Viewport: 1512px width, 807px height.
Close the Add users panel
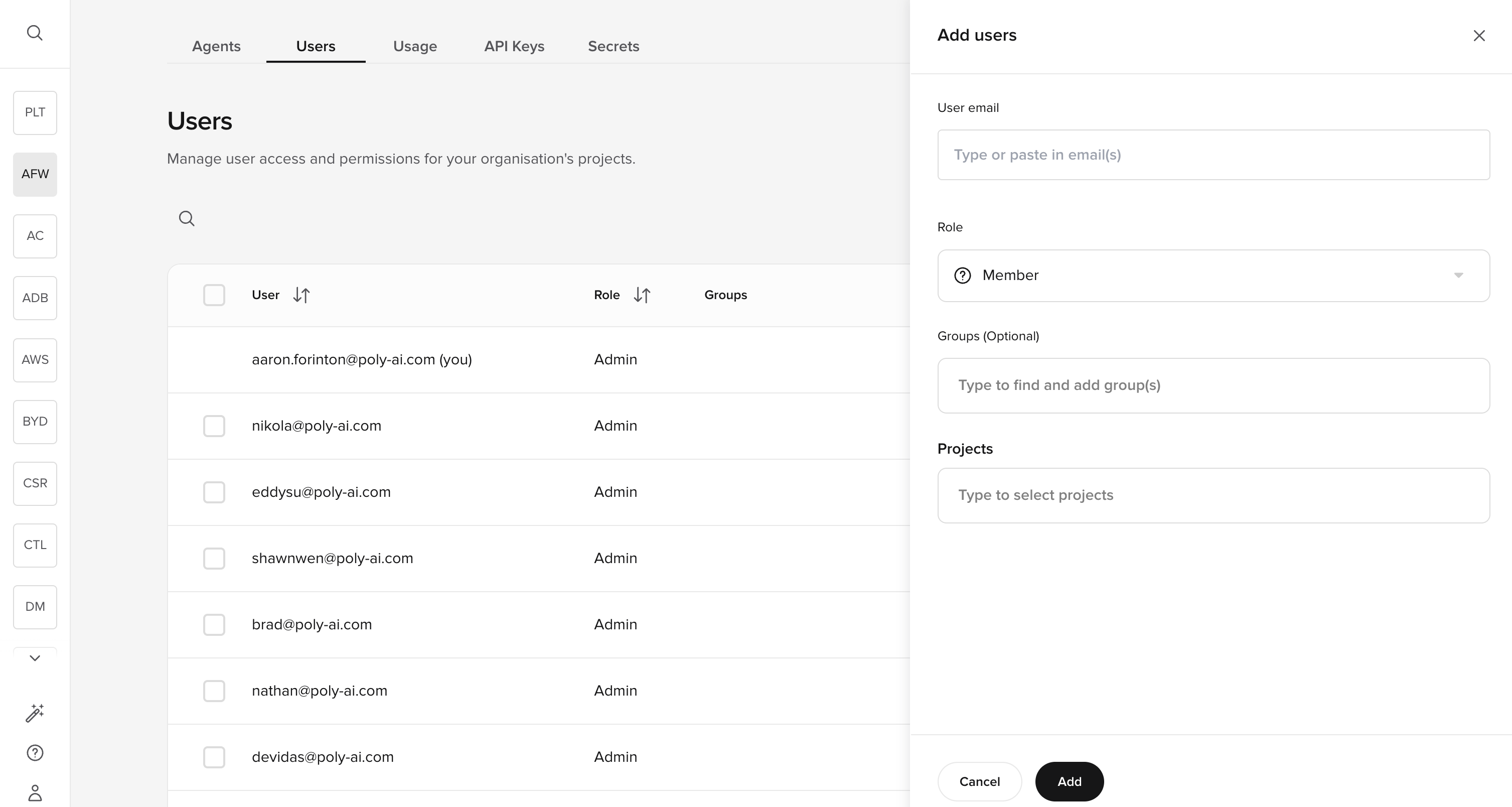pyautogui.click(x=1478, y=36)
